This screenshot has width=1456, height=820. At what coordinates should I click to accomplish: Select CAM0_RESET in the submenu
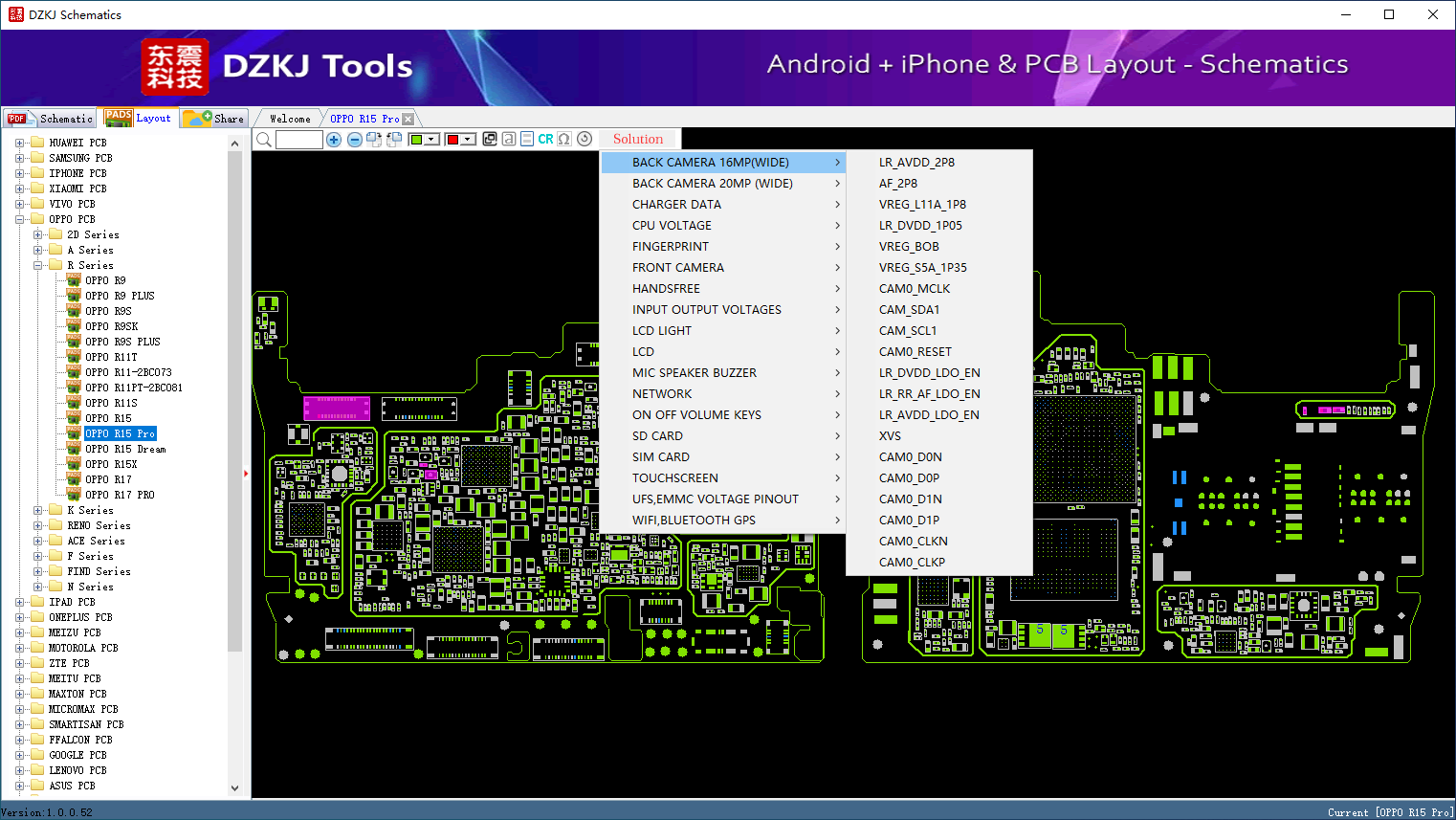pos(939,351)
